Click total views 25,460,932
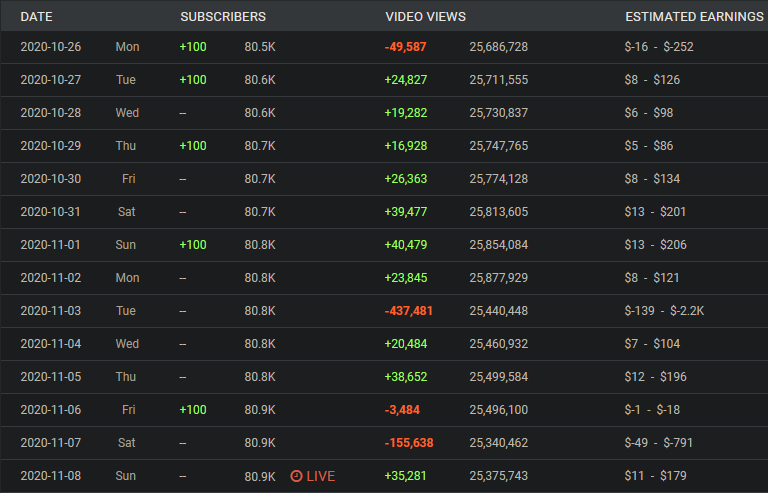Image resolution: width=768 pixels, height=493 pixels. [499, 344]
